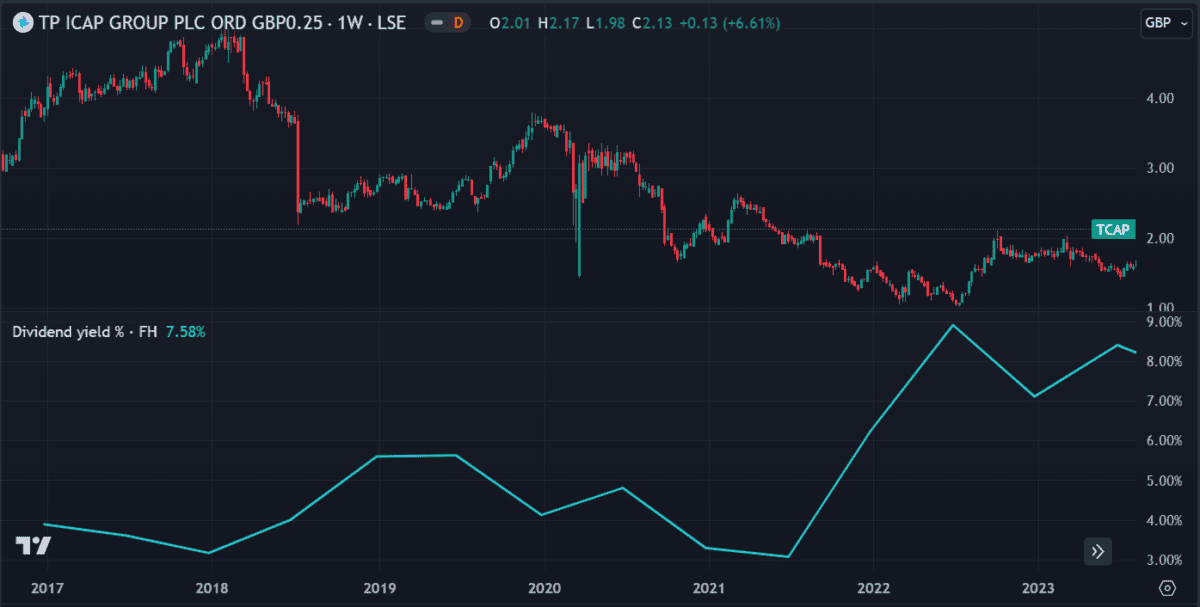Click the dividend yield line's highest peak
This screenshot has height=607, width=1200.
coord(952,325)
